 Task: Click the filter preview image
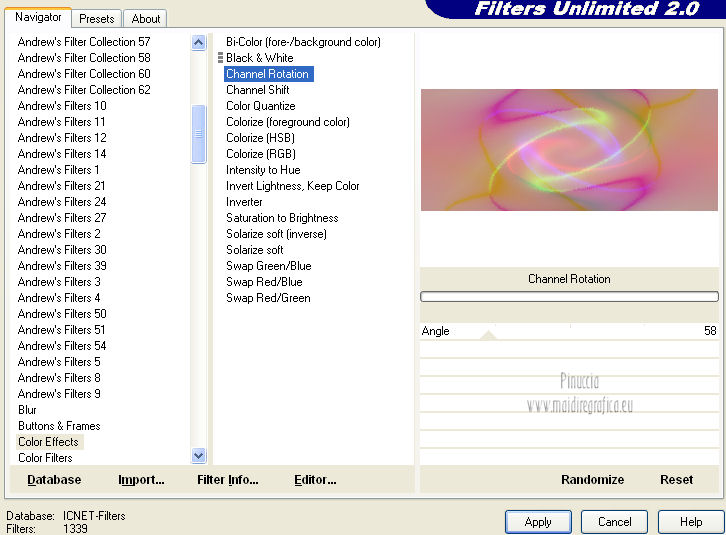569,150
